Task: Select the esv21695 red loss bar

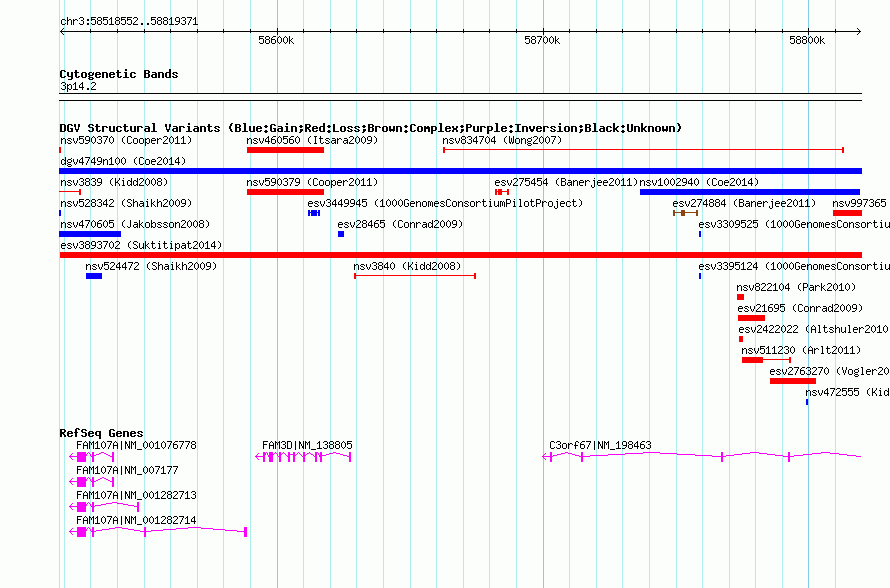Action: 752,318
